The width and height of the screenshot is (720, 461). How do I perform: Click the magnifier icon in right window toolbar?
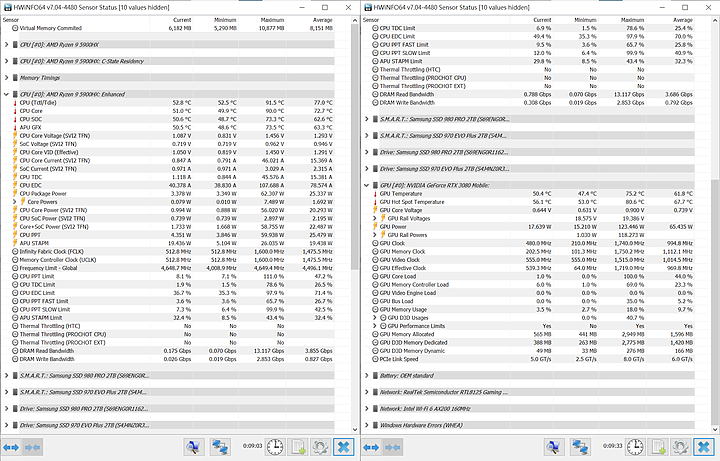point(554,447)
